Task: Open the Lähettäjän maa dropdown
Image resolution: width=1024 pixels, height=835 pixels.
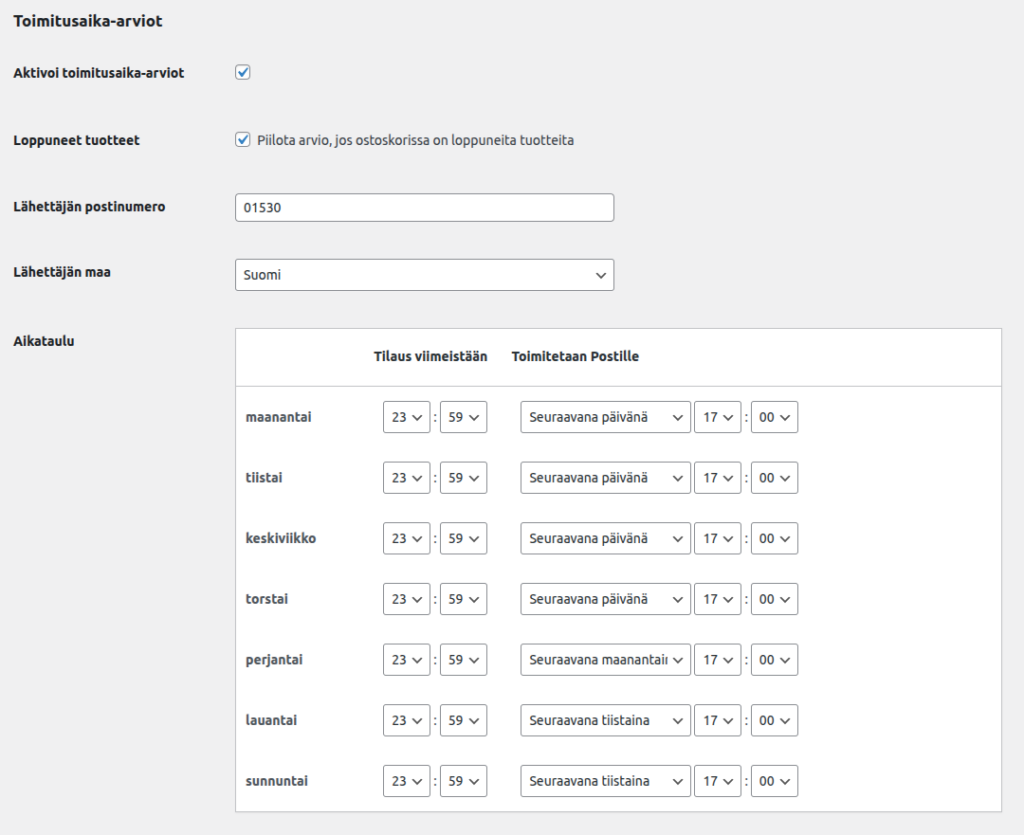Action: point(424,275)
